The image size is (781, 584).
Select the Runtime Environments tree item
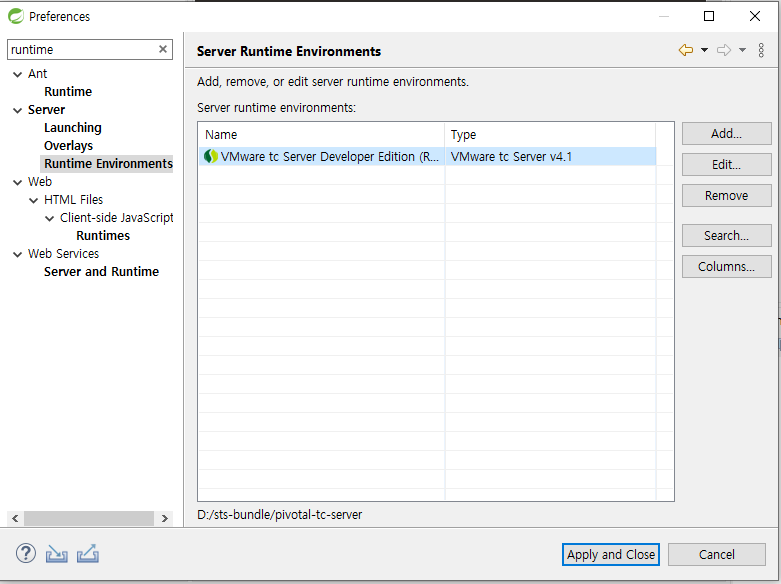point(108,163)
